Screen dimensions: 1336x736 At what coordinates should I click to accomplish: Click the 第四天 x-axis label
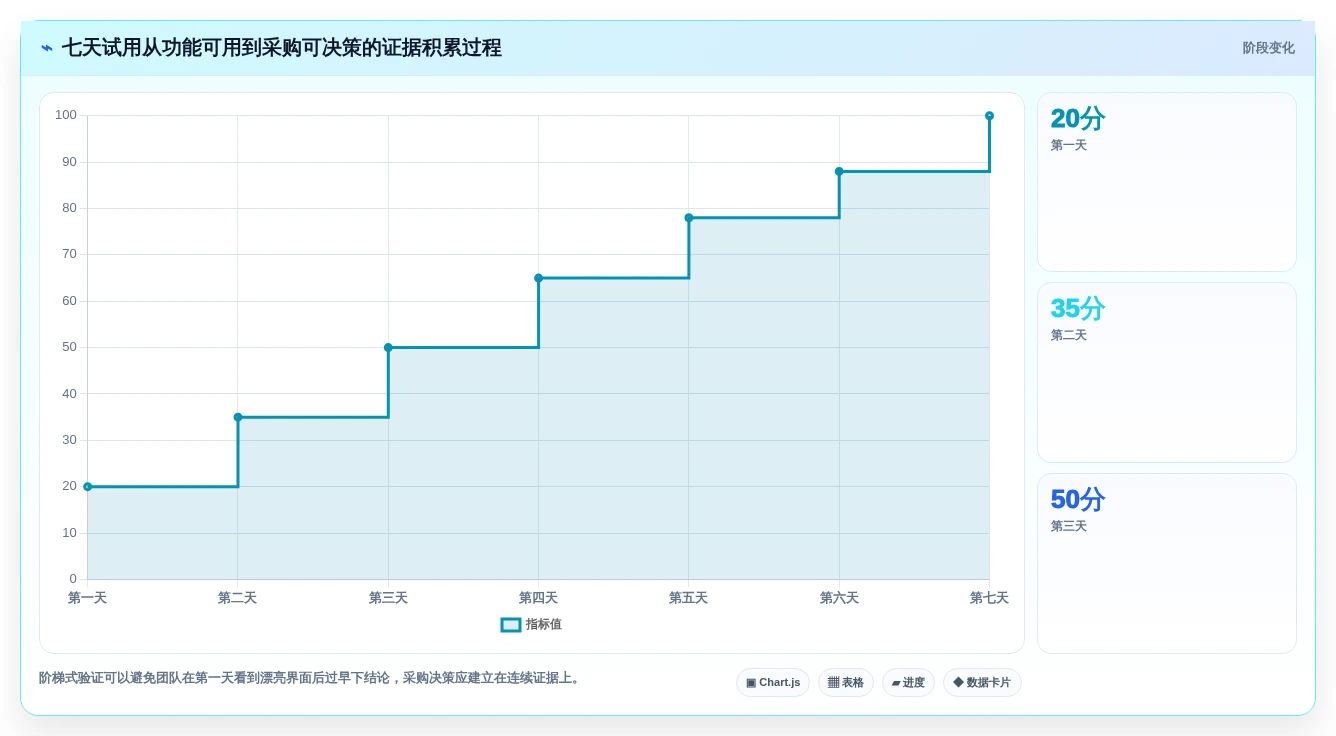click(538, 598)
